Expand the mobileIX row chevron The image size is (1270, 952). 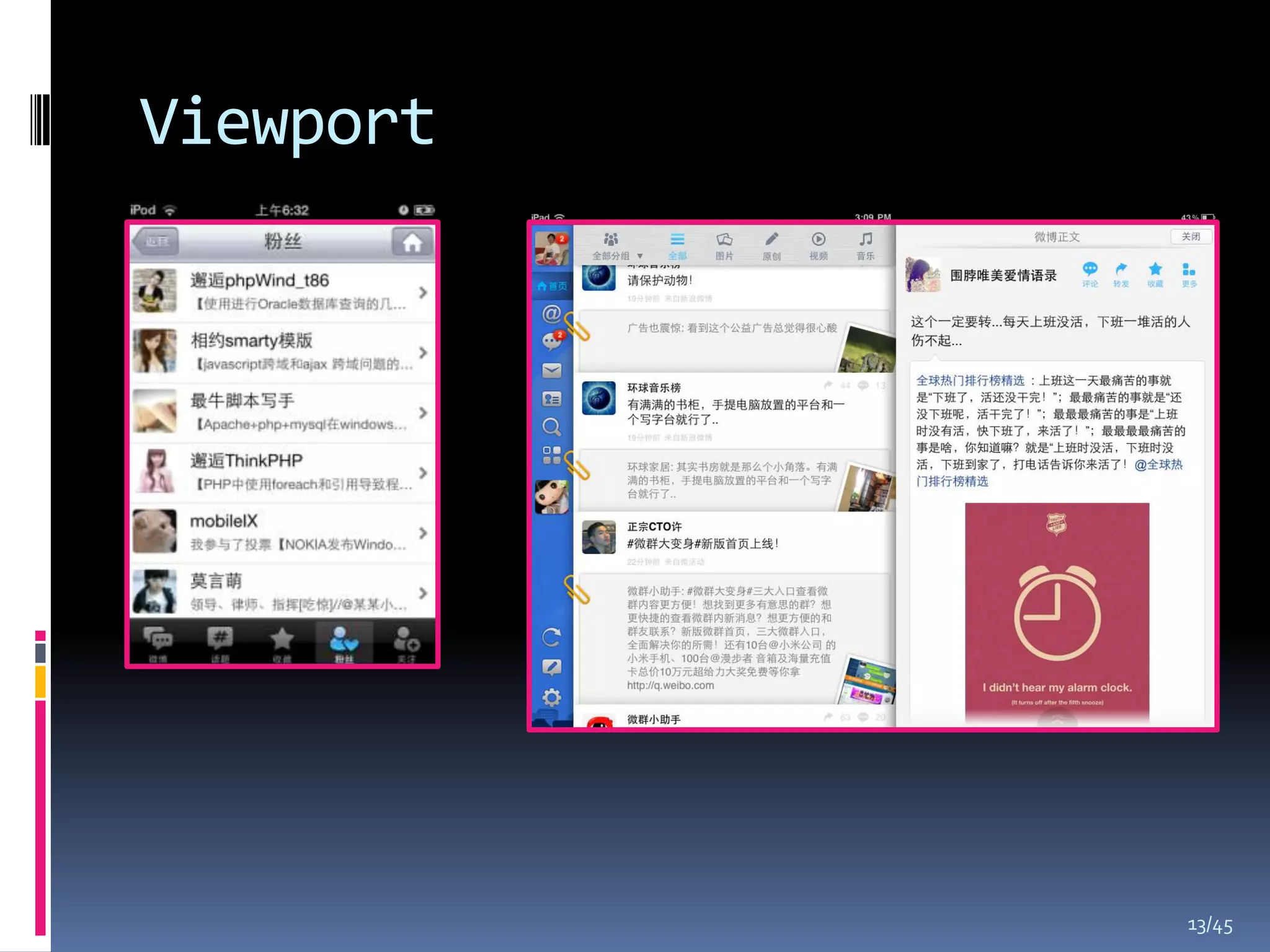[x=423, y=532]
